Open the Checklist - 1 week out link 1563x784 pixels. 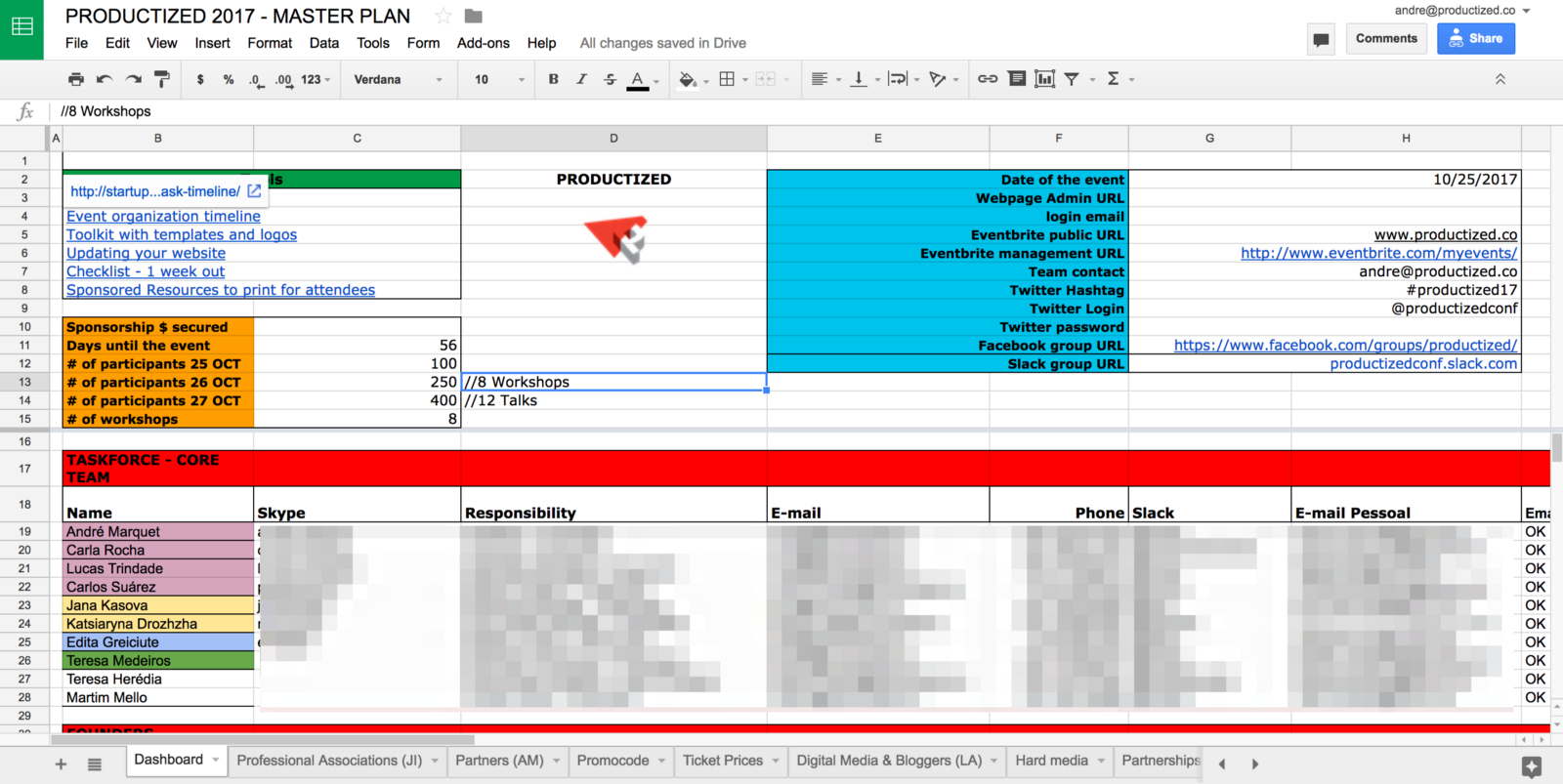pos(146,271)
